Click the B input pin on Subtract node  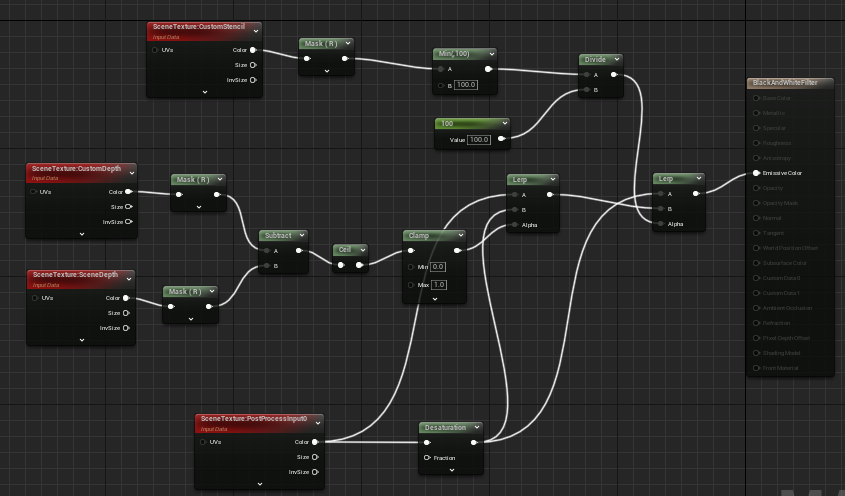click(x=266, y=267)
